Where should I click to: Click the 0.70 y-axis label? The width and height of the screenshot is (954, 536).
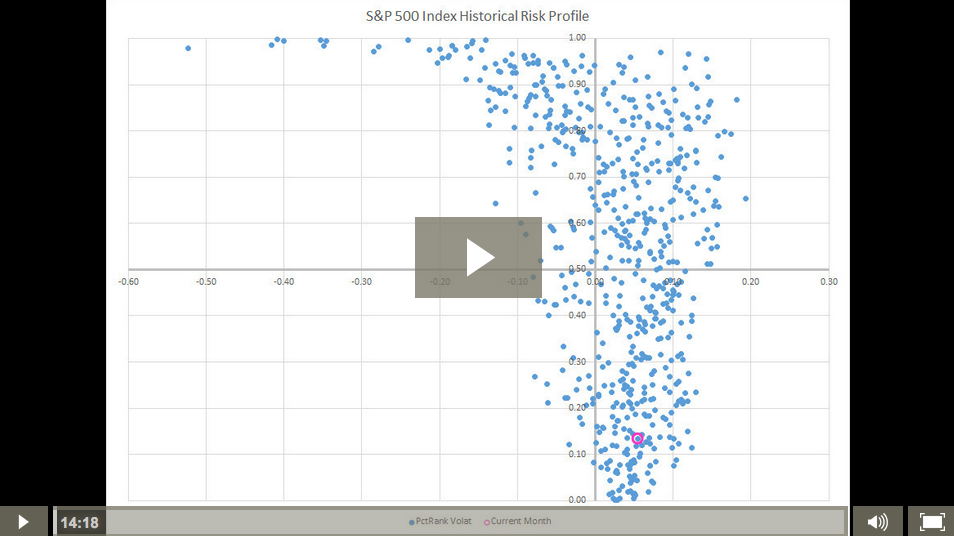click(577, 177)
